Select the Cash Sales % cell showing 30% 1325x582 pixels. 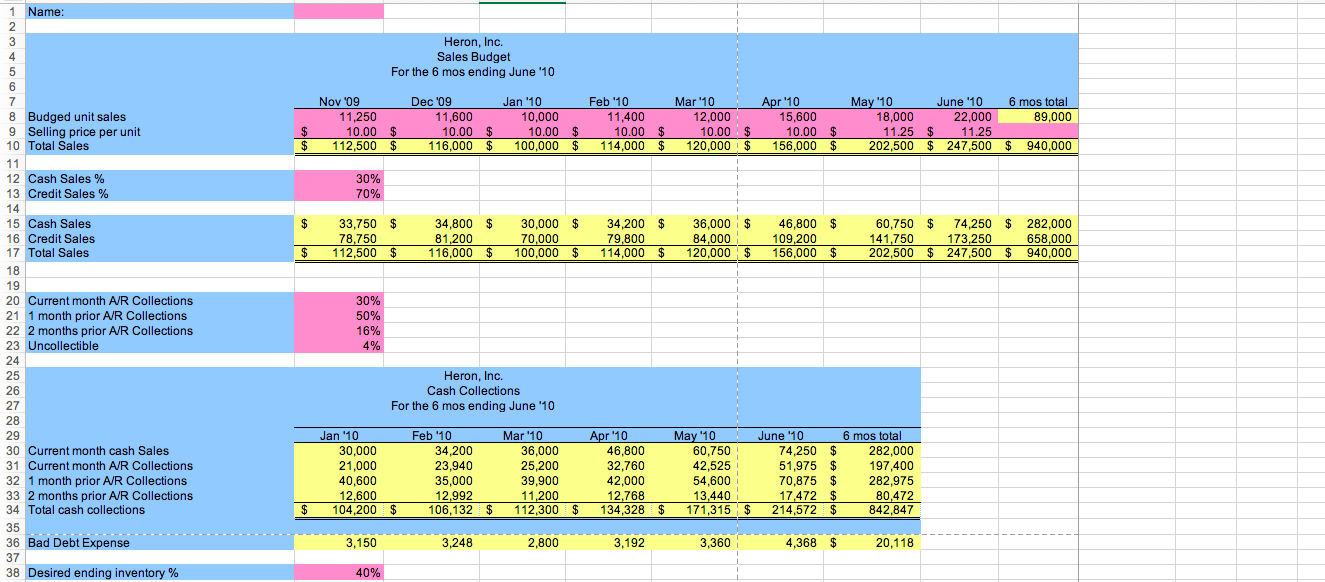tap(337, 178)
